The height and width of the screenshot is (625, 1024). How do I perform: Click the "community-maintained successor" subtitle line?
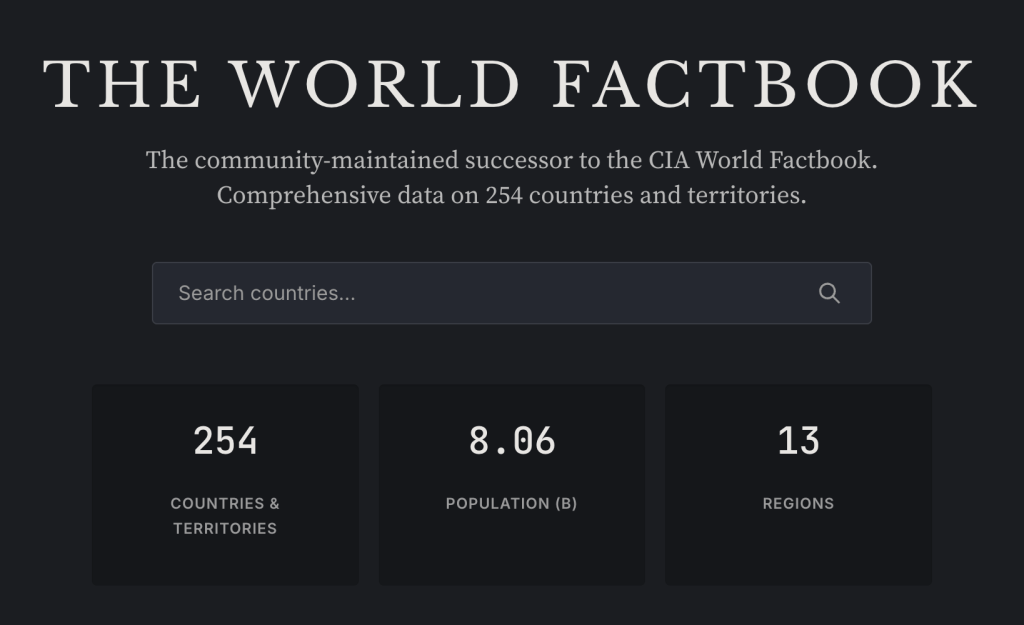click(x=400, y=160)
